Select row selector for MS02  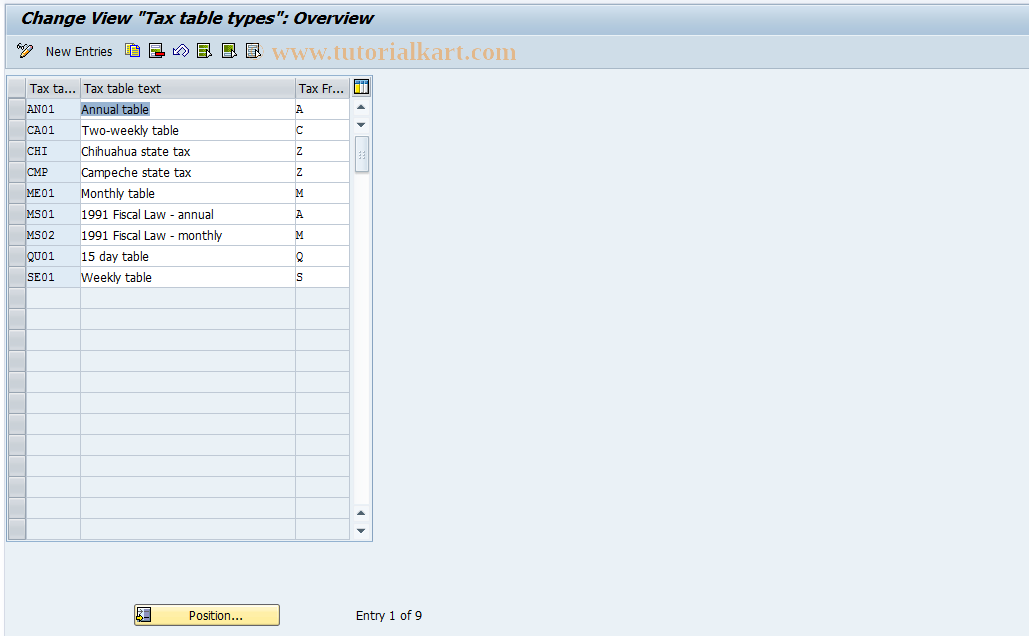(17, 235)
